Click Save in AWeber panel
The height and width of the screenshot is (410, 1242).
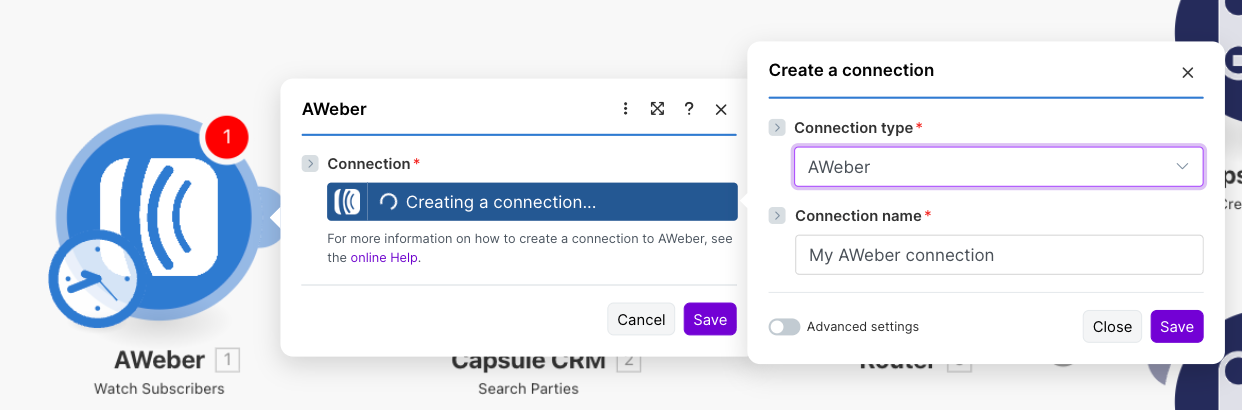pos(710,319)
